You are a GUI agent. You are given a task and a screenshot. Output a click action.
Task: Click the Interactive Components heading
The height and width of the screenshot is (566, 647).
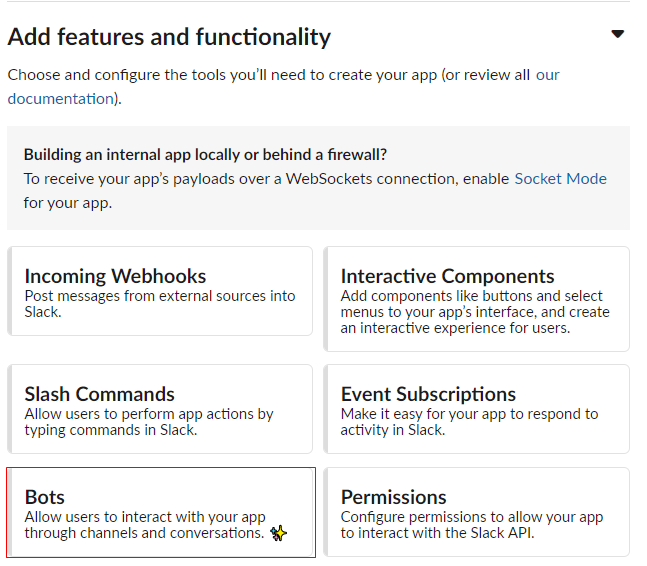(x=447, y=276)
